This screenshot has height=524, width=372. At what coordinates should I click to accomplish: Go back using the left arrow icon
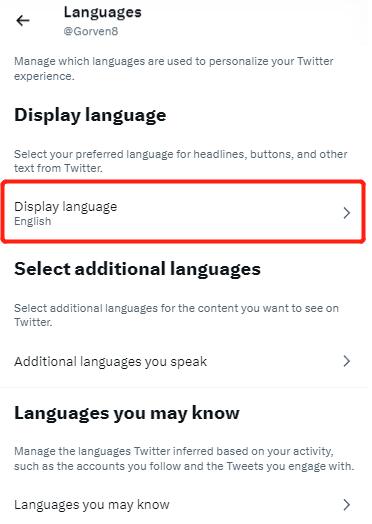23,21
